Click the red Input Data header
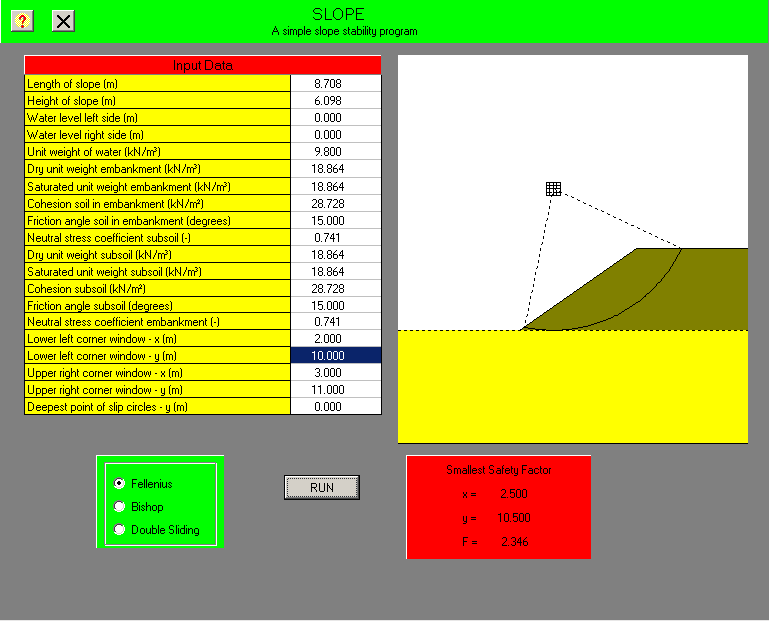The width and height of the screenshot is (769, 621). 203,65
